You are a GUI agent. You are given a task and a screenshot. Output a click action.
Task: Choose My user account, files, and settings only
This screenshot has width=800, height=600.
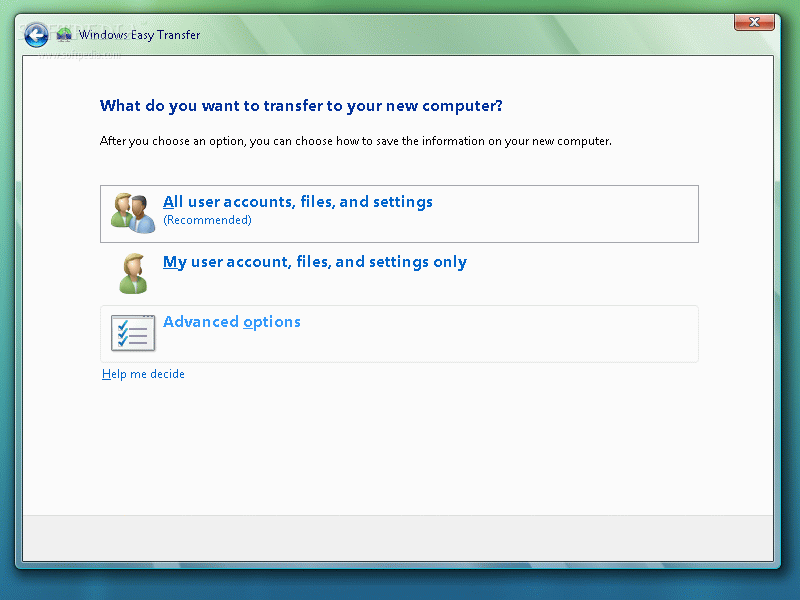pos(399,274)
